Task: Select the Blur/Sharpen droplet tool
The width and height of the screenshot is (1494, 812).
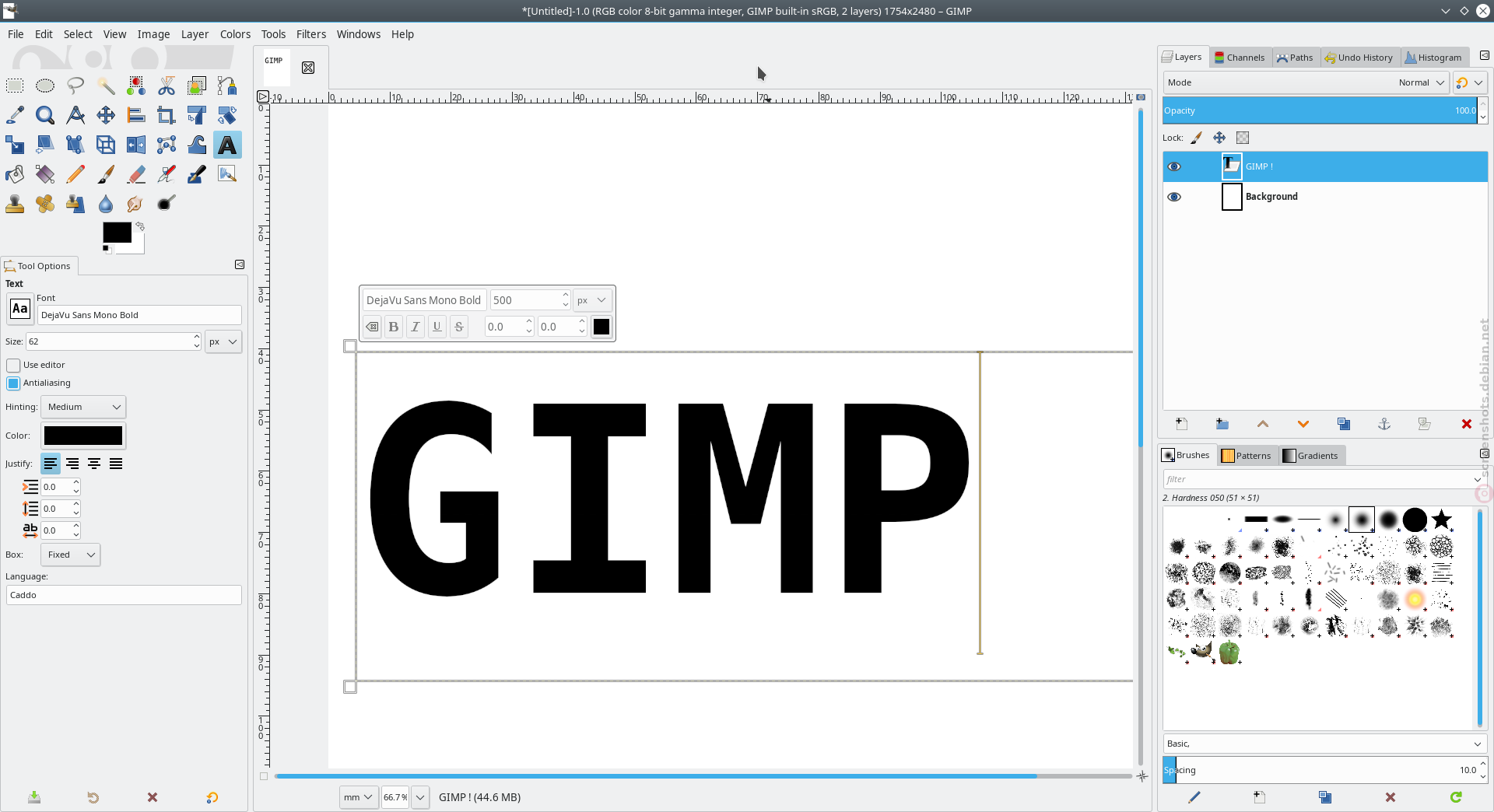Action: coord(106,204)
